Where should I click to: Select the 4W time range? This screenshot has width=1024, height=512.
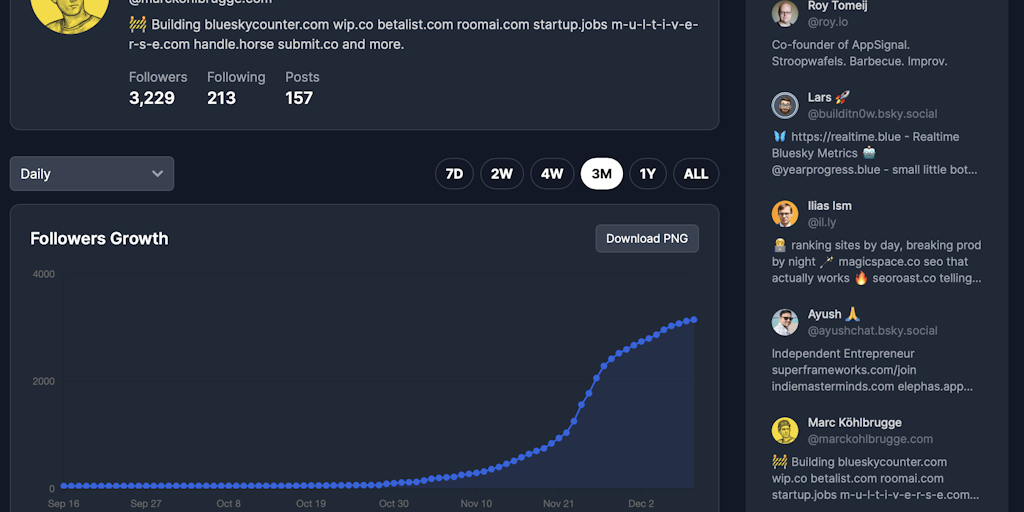[552, 173]
